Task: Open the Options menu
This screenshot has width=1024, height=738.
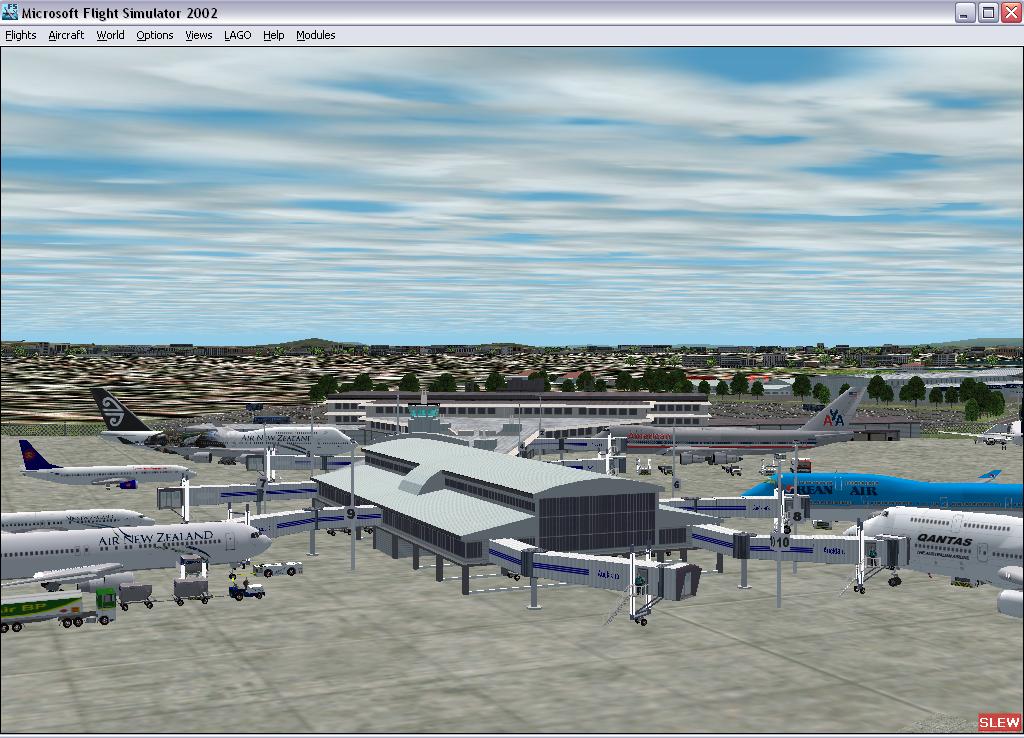Action: (155, 35)
